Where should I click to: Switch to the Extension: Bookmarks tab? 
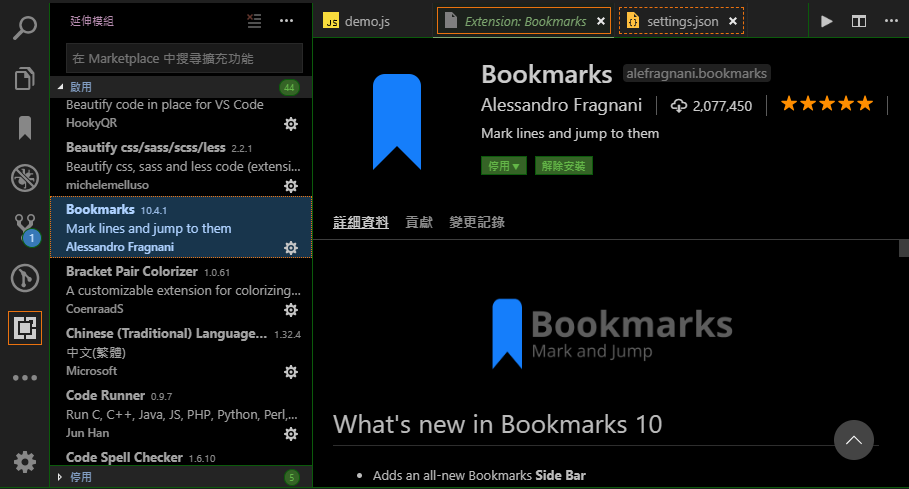[x=525, y=21]
